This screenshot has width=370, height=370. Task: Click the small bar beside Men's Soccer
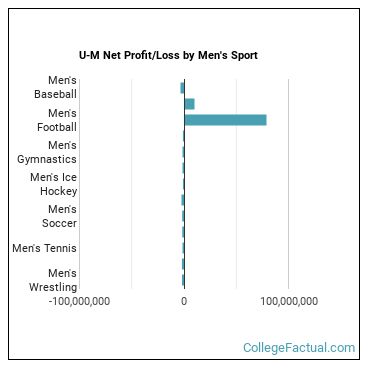[x=183, y=216]
